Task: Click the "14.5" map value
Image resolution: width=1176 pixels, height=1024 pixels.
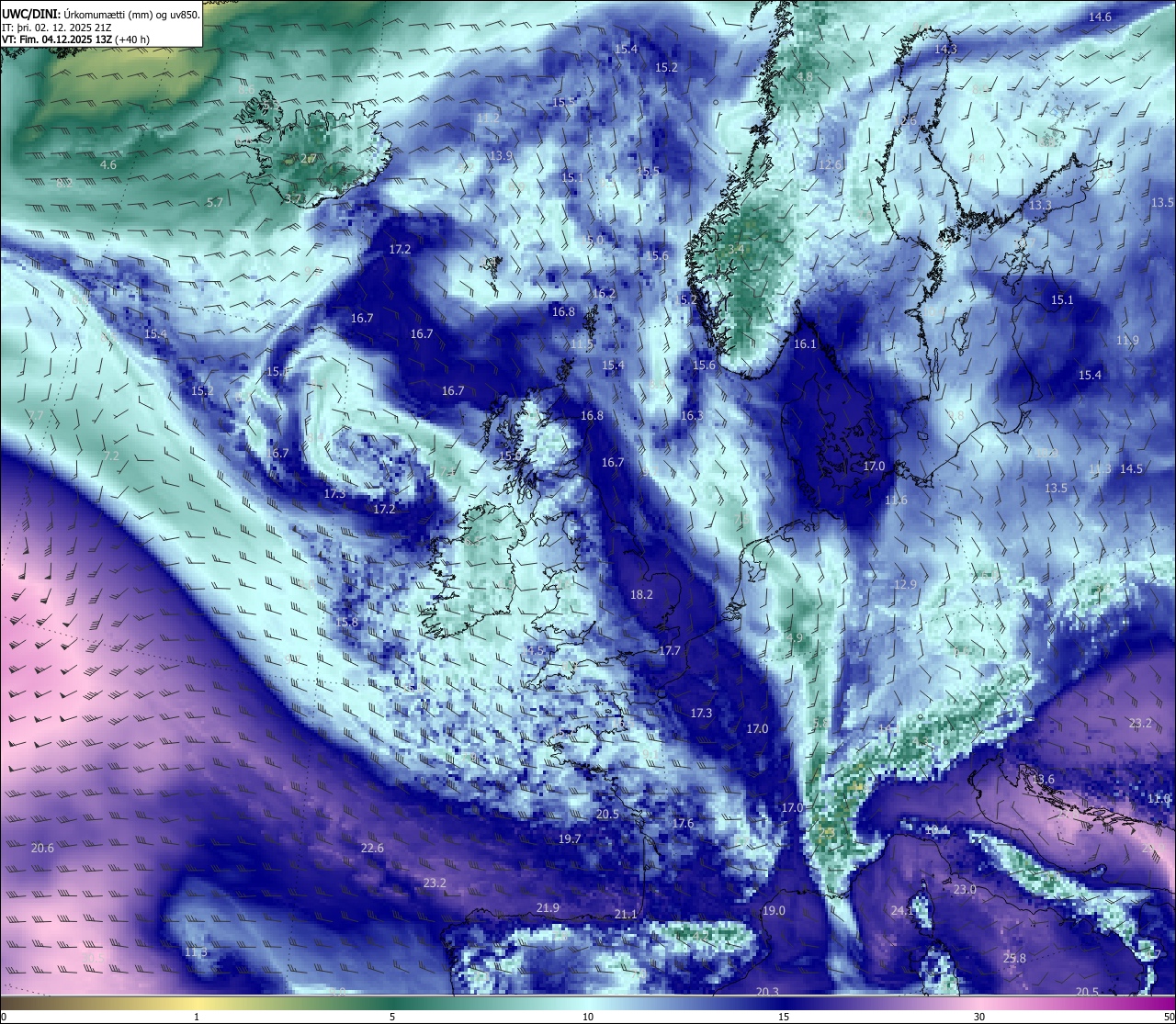Action: tap(1131, 469)
